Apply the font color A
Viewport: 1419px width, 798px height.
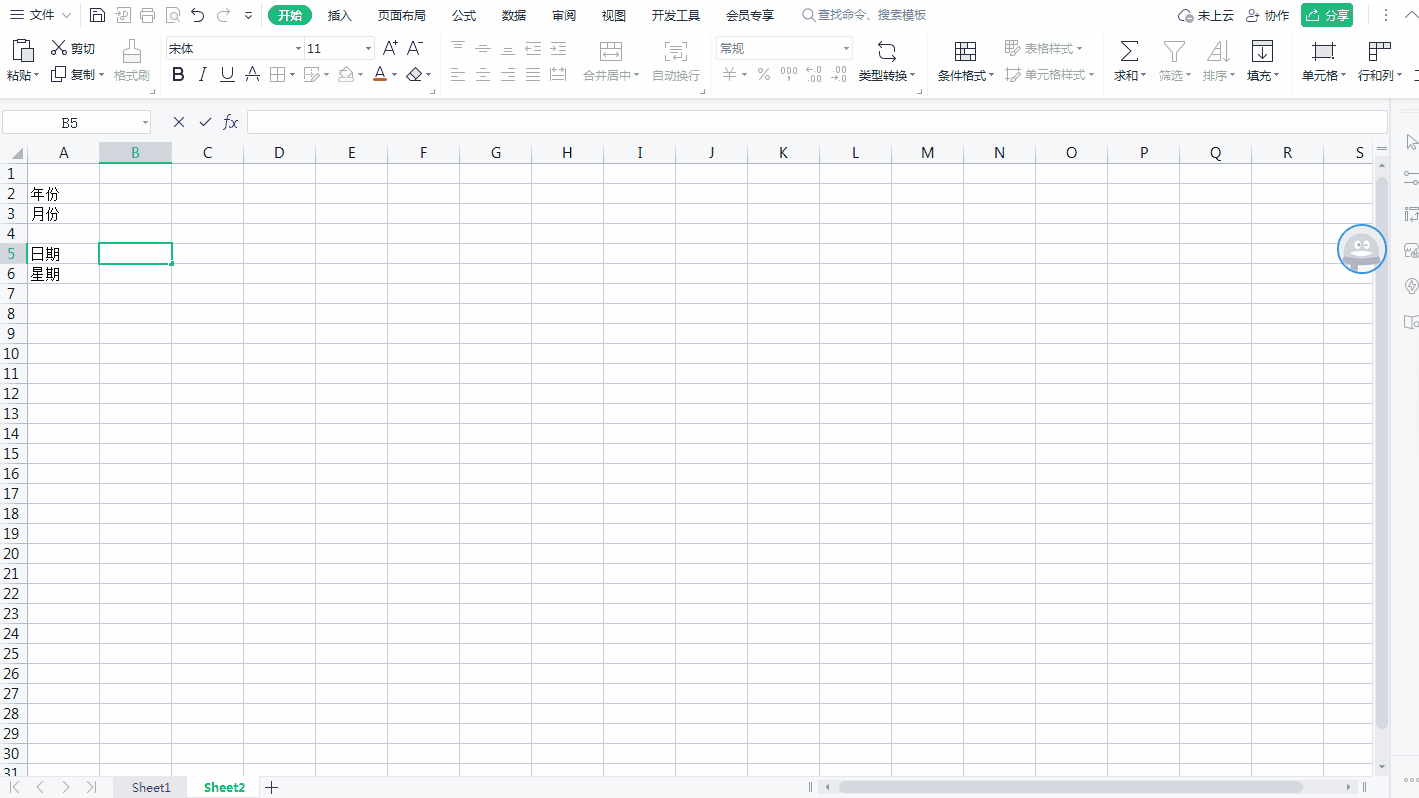pos(380,74)
